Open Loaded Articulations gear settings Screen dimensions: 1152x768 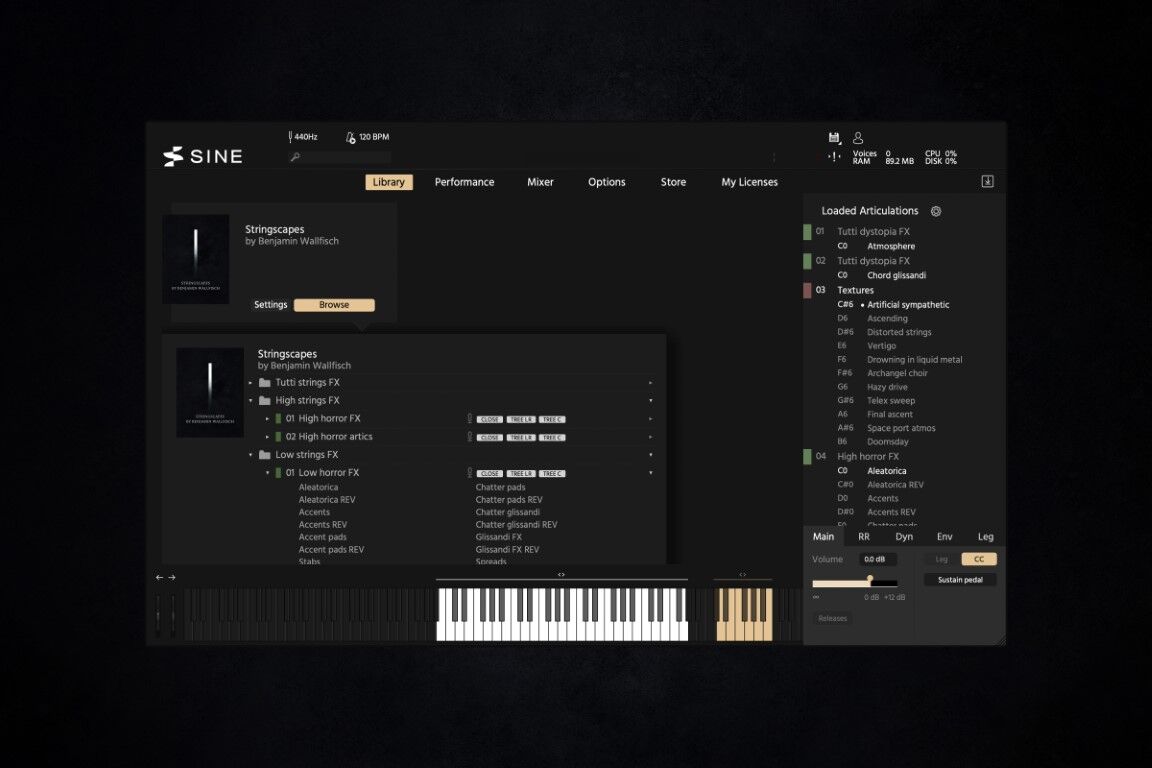(936, 211)
